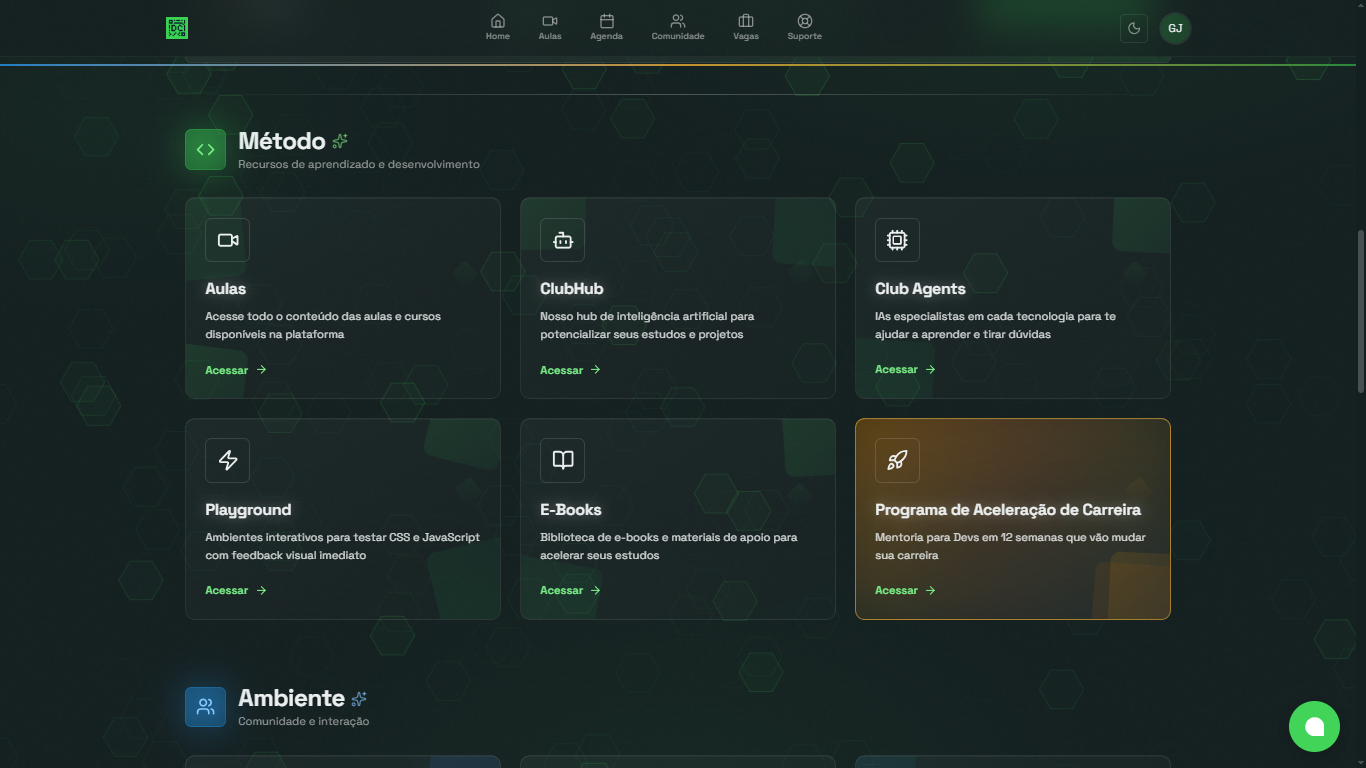Click Aulas card description about aulas e cursos

tap(323, 325)
